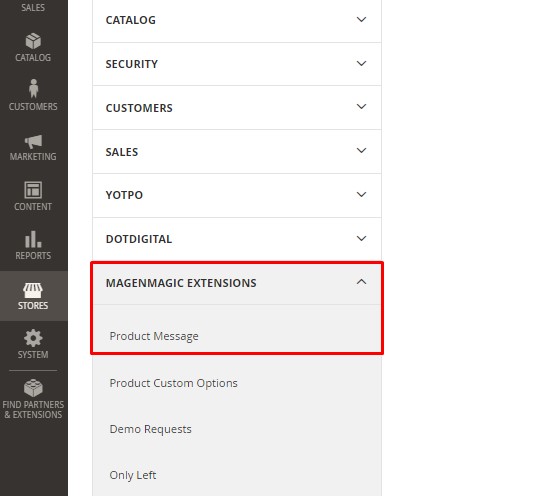Click the Customers person icon
Viewport: 545px width, 496px height.
[33, 88]
